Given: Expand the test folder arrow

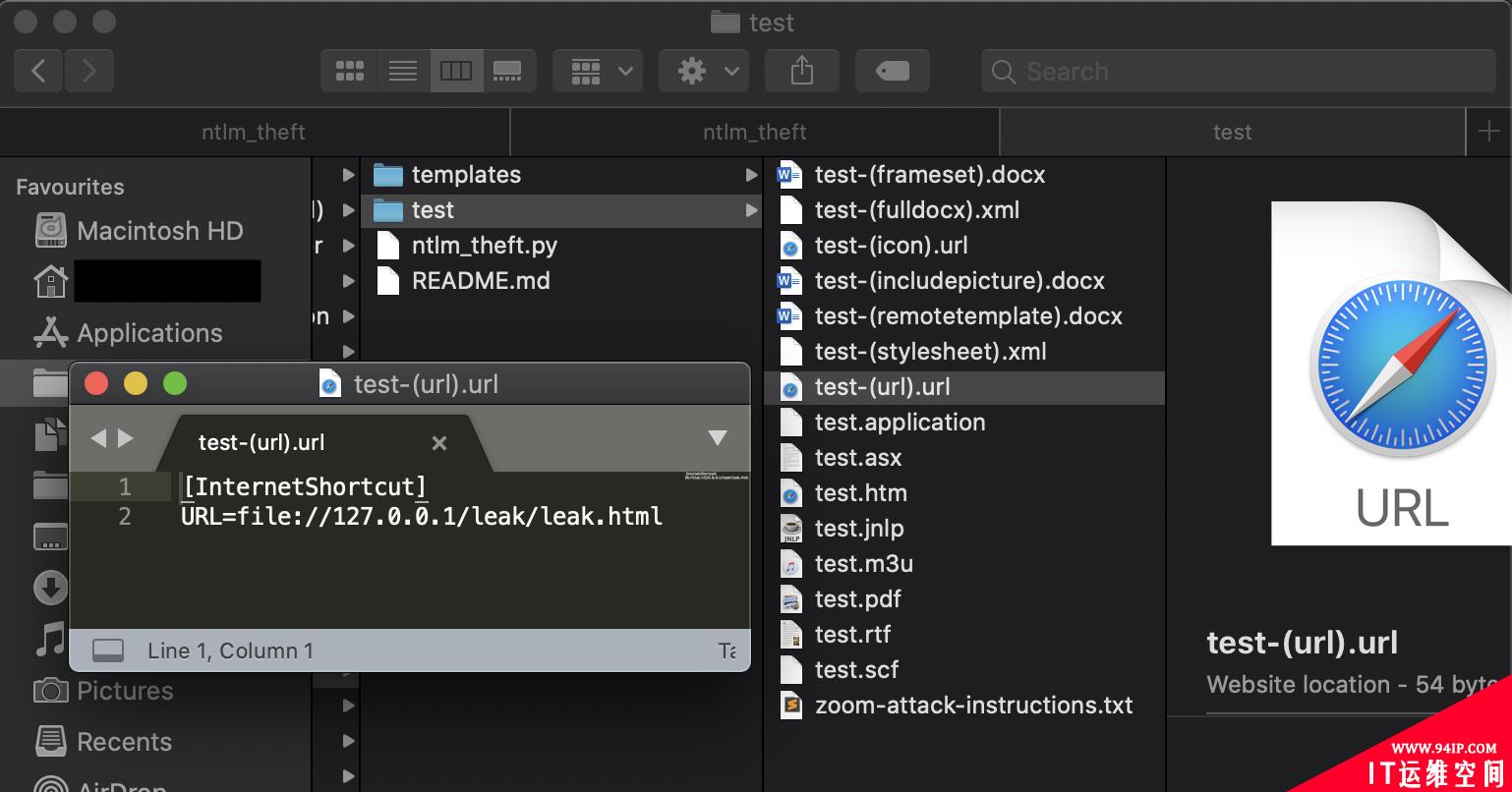Looking at the screenshot, I should click(x=751, y=210).
